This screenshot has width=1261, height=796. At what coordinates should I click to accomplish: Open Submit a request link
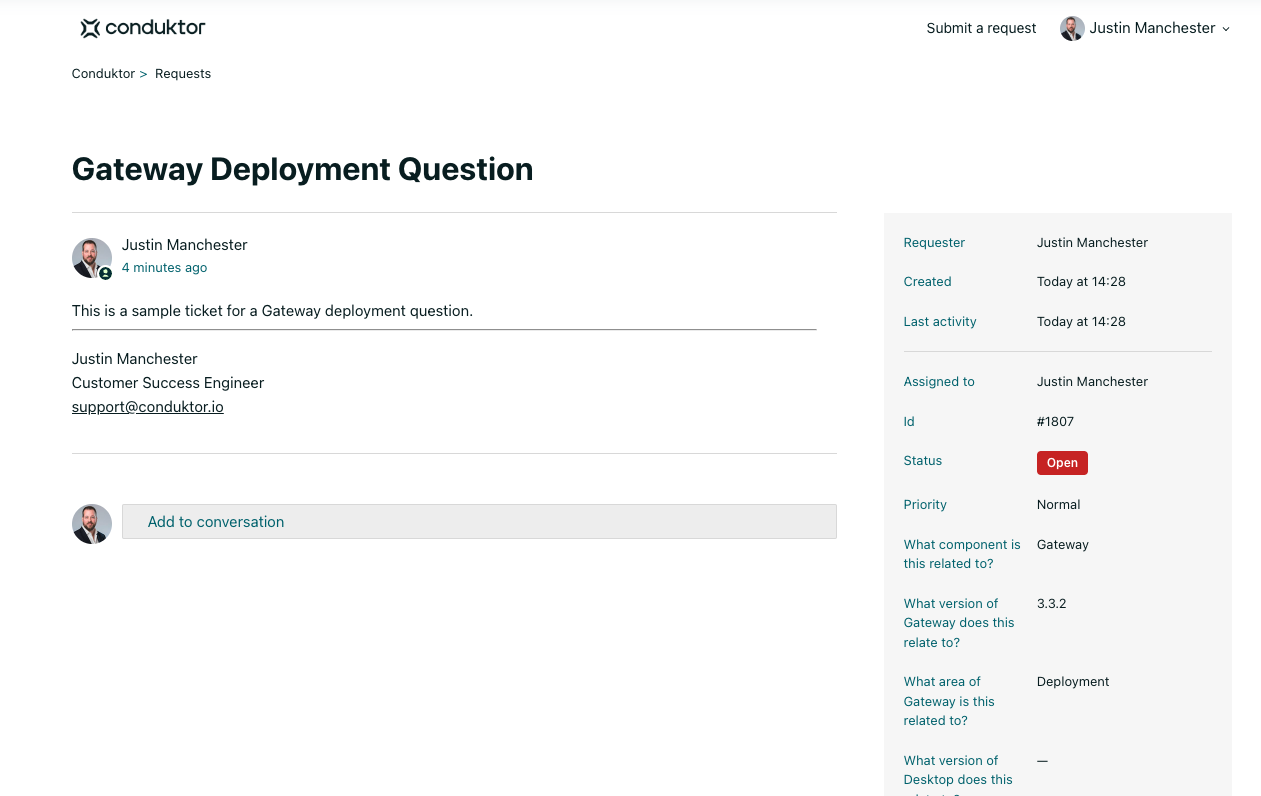tap(981, 28)
